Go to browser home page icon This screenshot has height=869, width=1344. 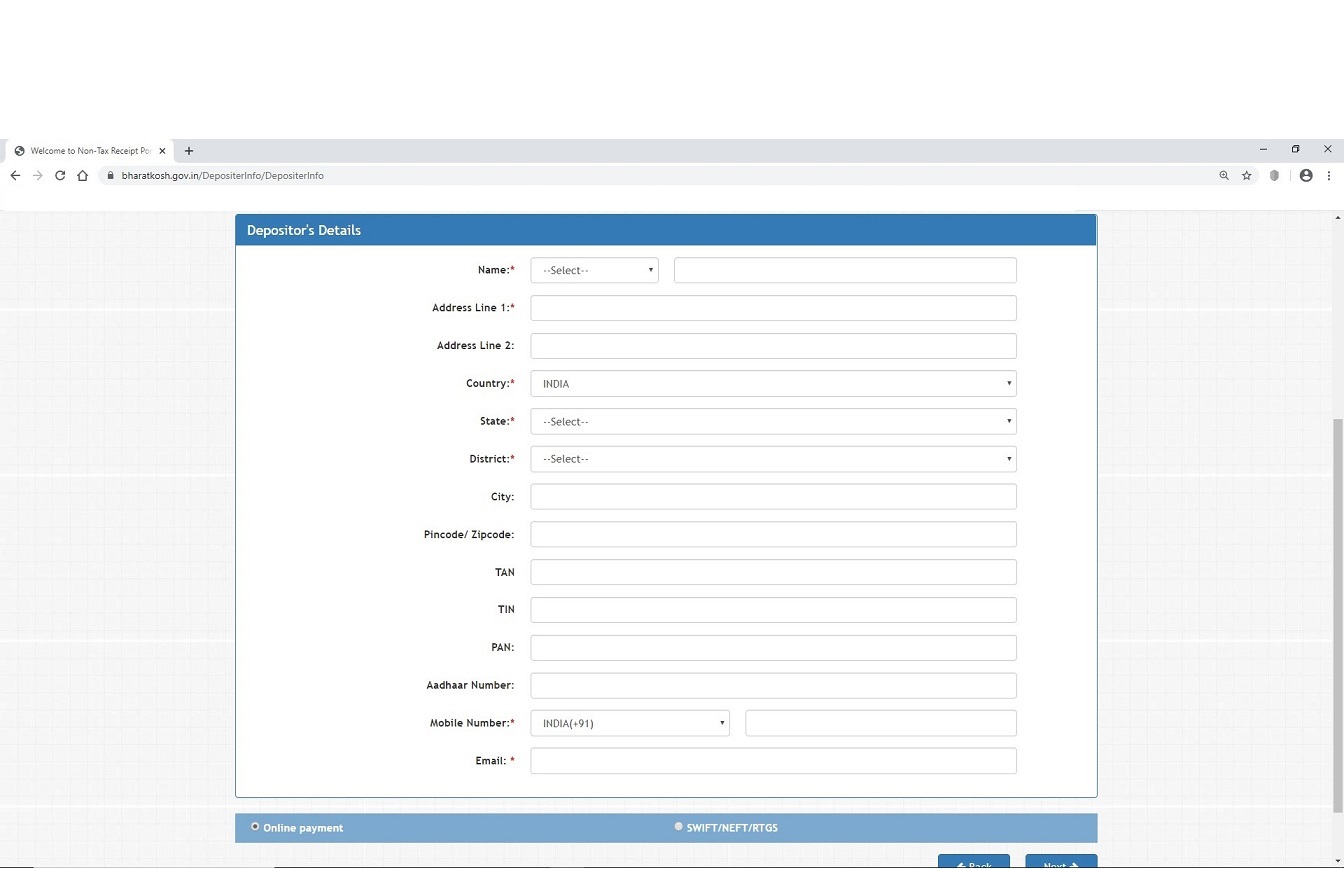click(x=83, y=175)
